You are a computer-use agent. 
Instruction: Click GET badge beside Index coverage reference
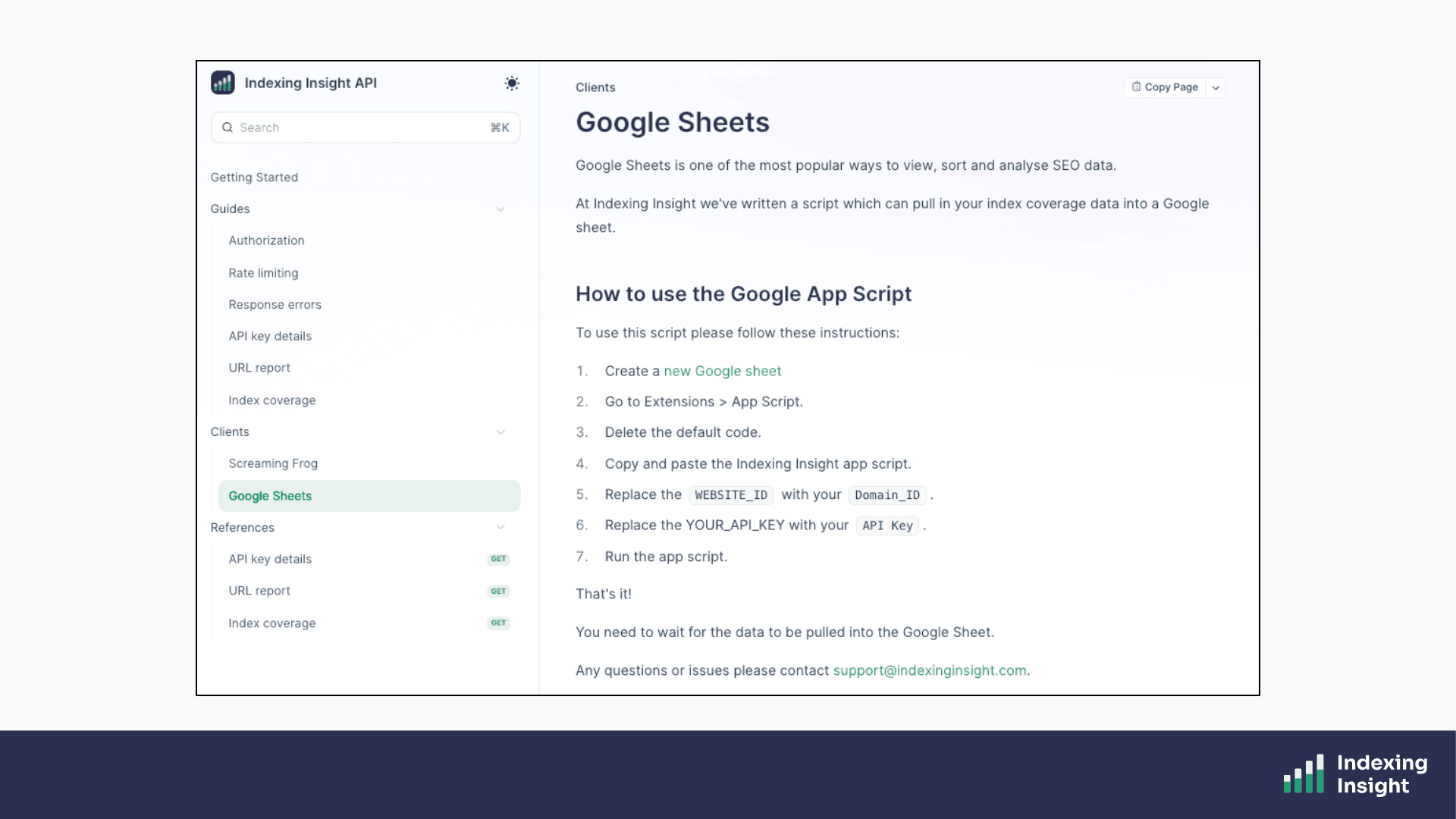pyautogui.click(x=498, y=623)
